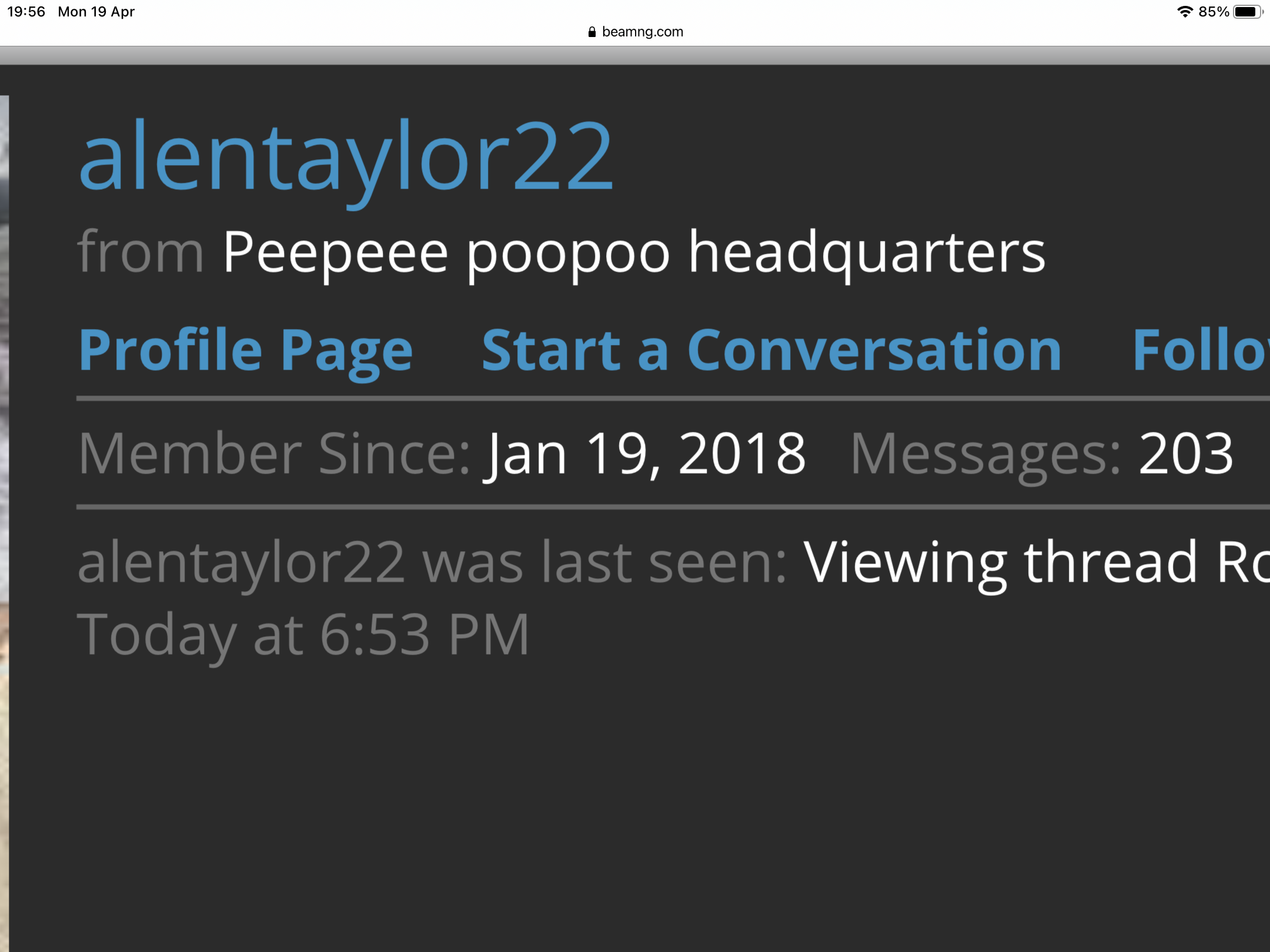Click the gray bar below the address bar
The image size is (1270, 952).
[635, 55]
